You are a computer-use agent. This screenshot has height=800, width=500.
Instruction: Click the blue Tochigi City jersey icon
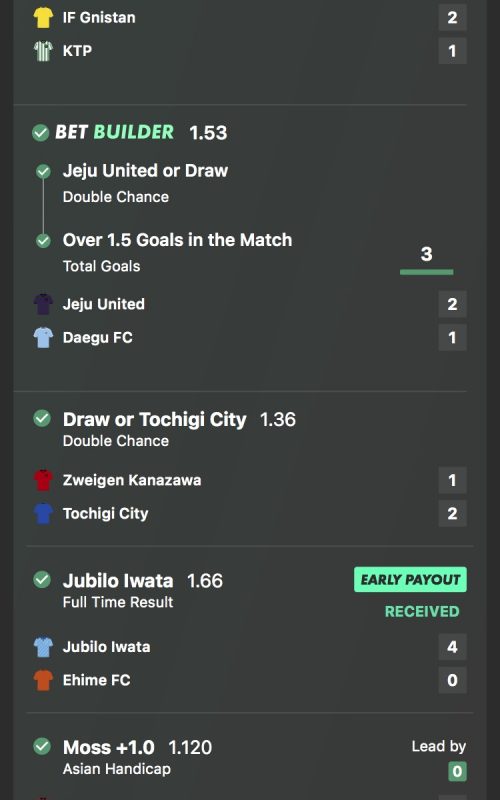pyautogui.click(x=43, y=513)
